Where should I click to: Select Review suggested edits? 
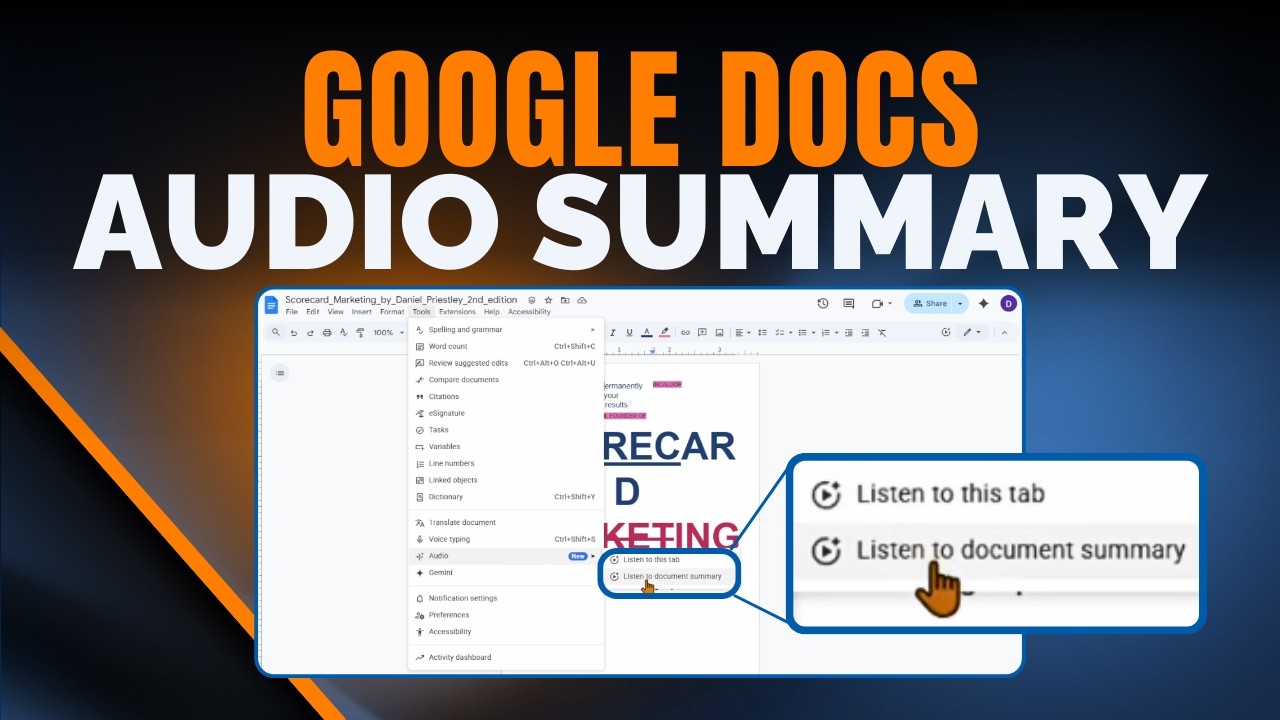[x=506, y=363]
